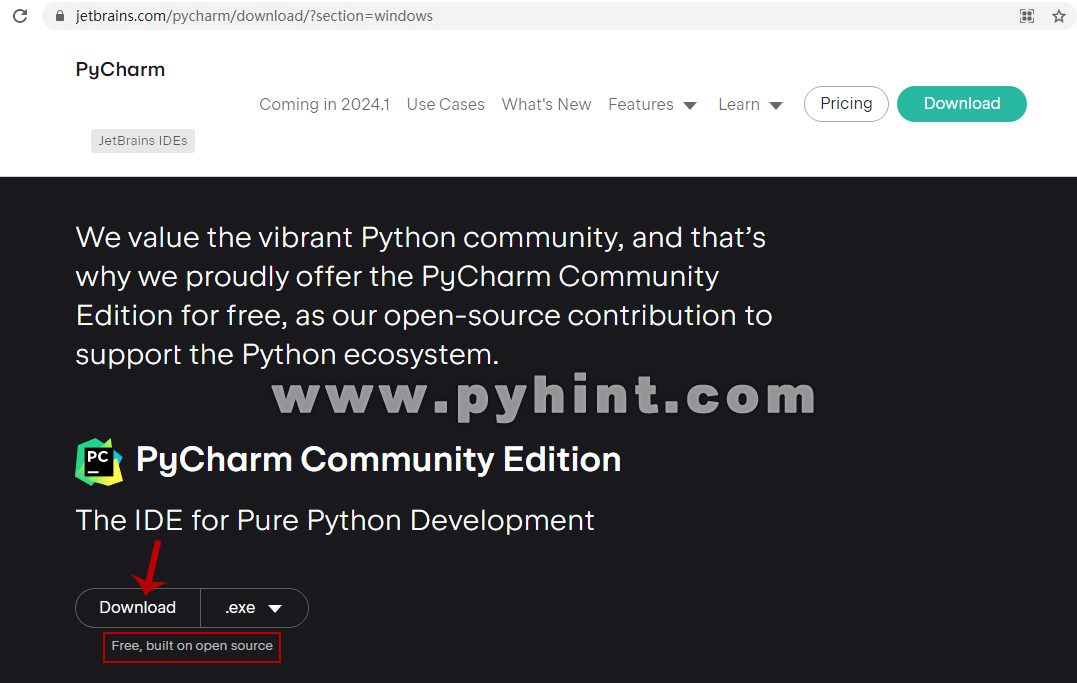
Task: Expand the Features dropdown menu
Action: (653, 104)
